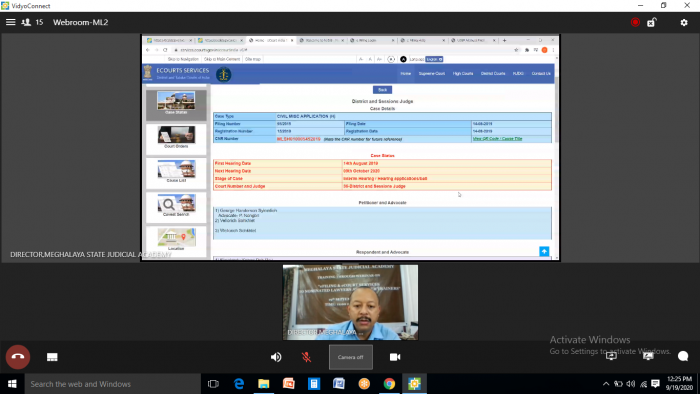
Task: Open the presentation share icon next to chat
Action: [648, 356]
